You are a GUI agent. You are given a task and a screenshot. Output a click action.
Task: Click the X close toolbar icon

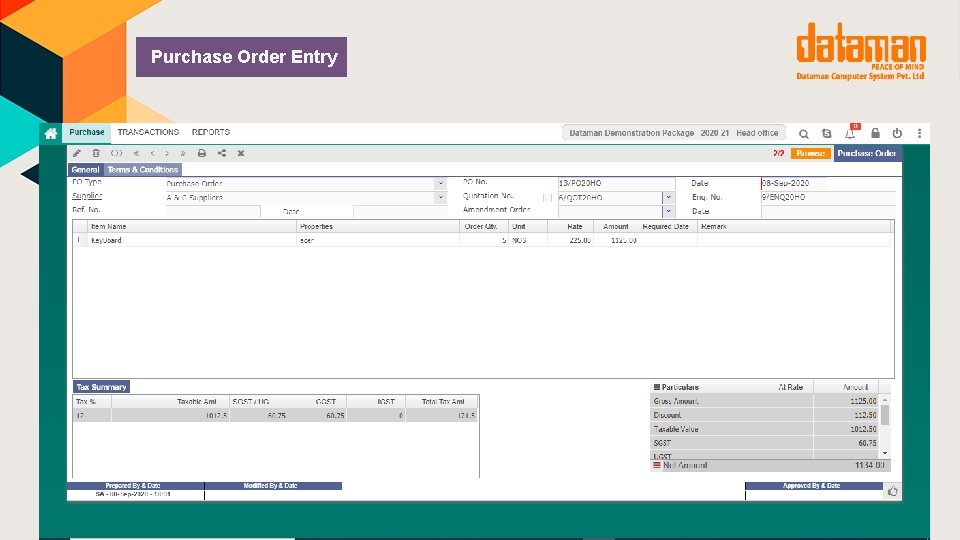(241, 153)
